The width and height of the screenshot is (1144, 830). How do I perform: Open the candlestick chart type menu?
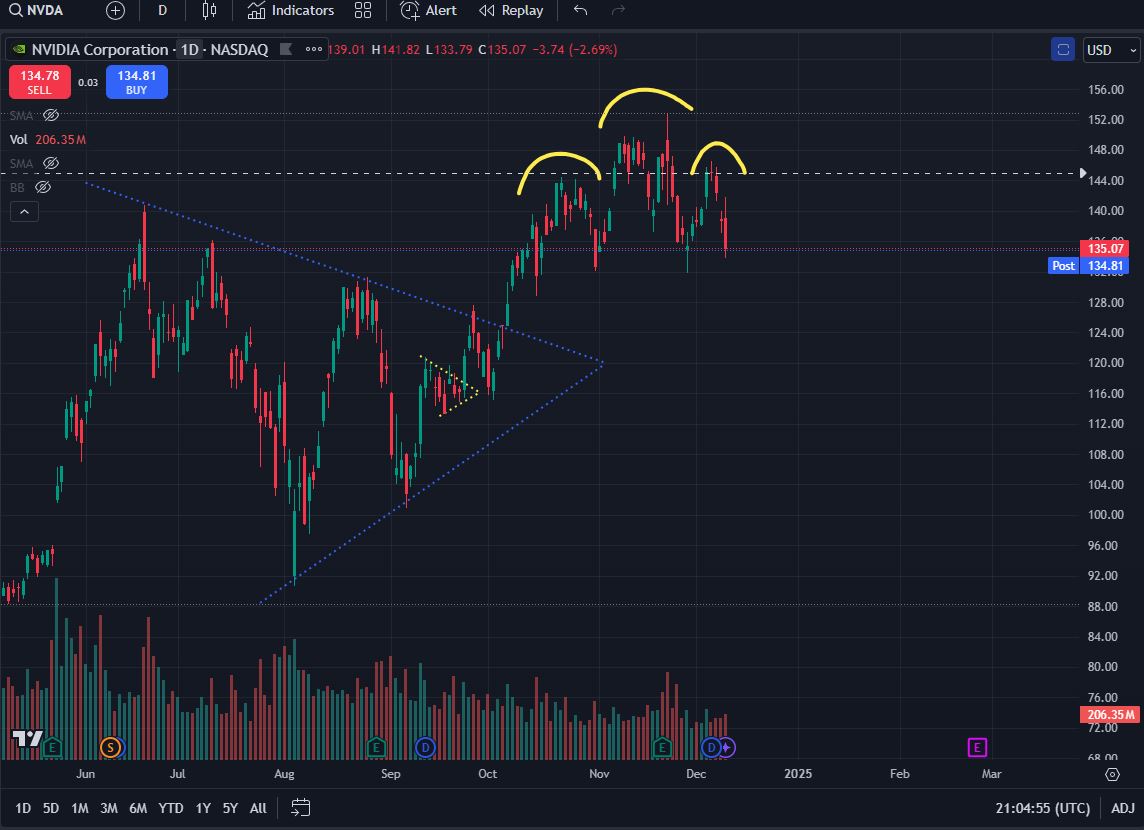(209, 10)
